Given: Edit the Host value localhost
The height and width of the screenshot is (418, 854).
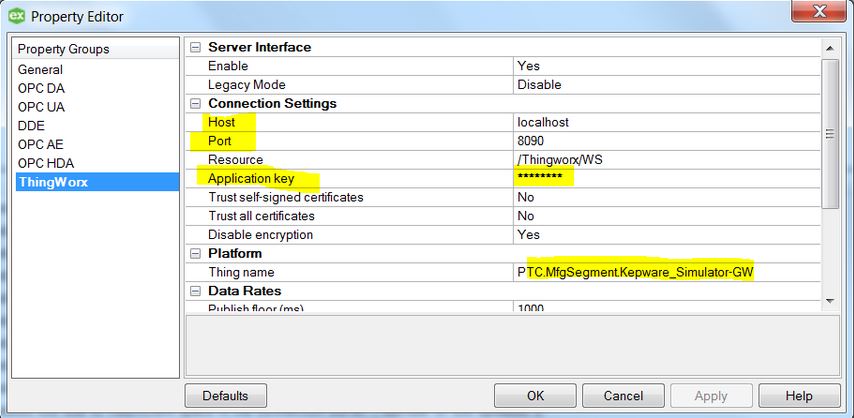Looking at the screenshot, I should 667,122.
